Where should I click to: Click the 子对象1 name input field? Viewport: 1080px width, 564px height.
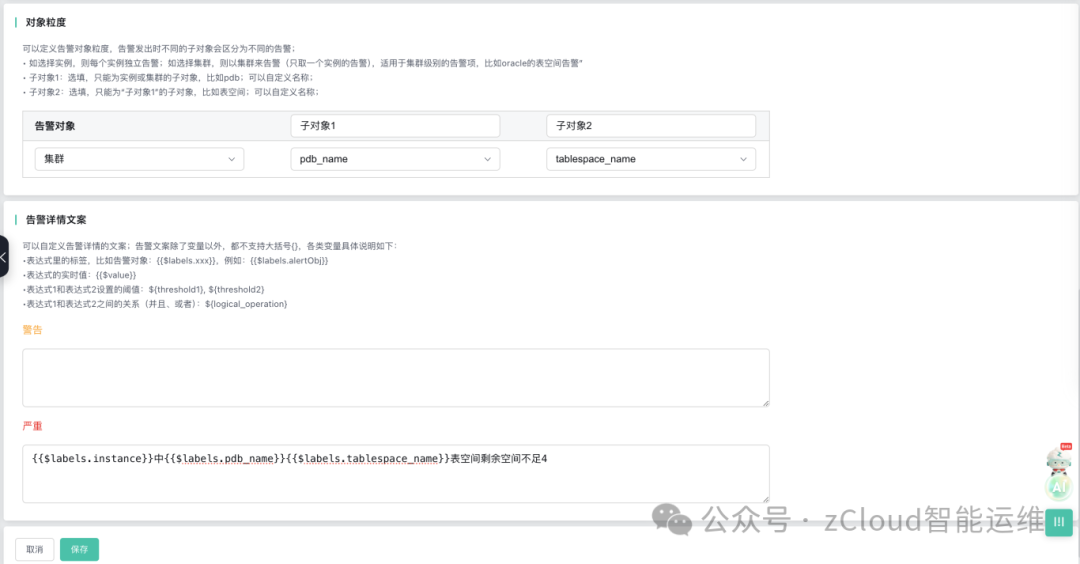394,126
